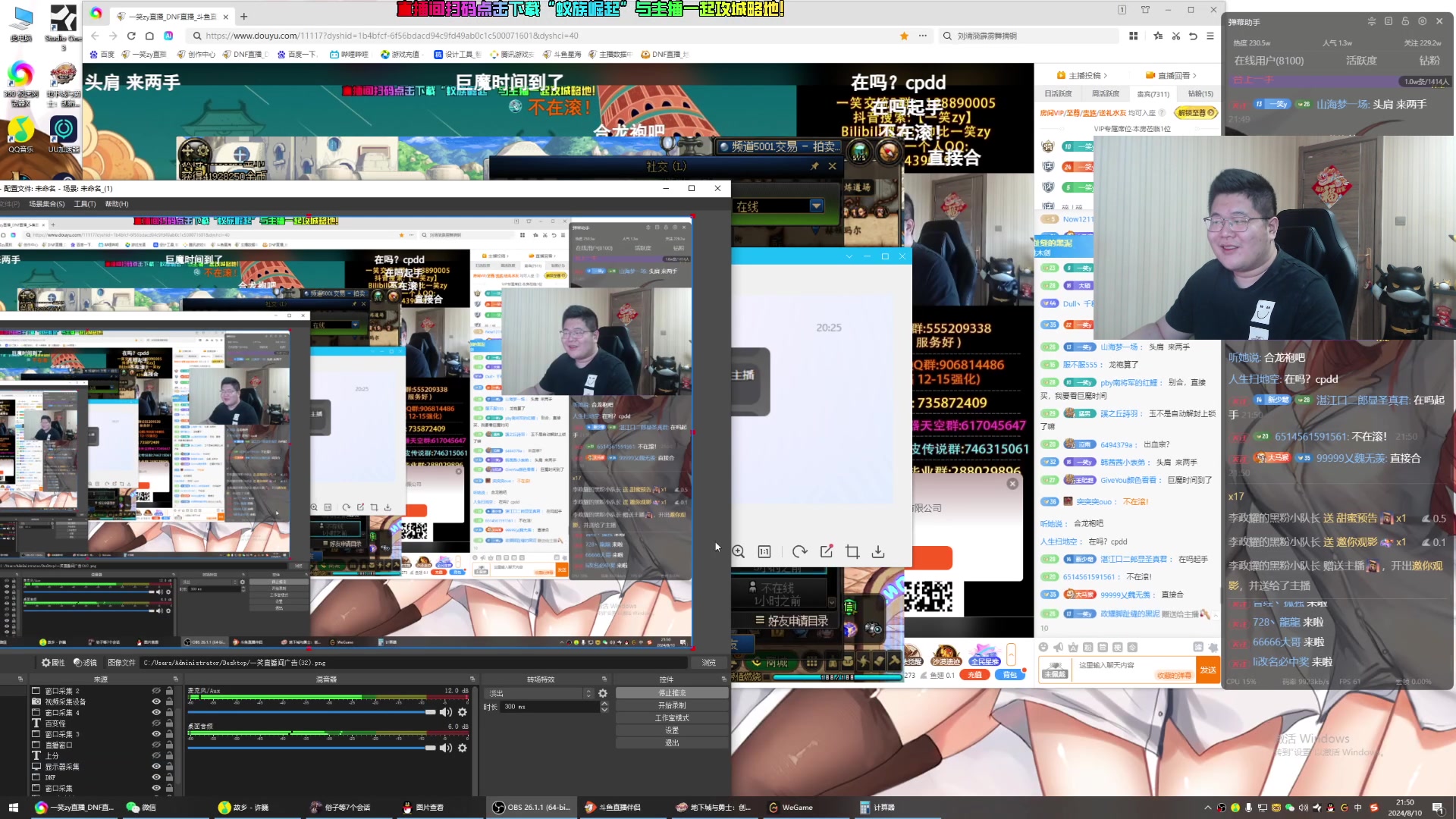Open settings gear for 桌面音频 mixer
This screenshot has width=1456, height=819.
click(463, 748)
